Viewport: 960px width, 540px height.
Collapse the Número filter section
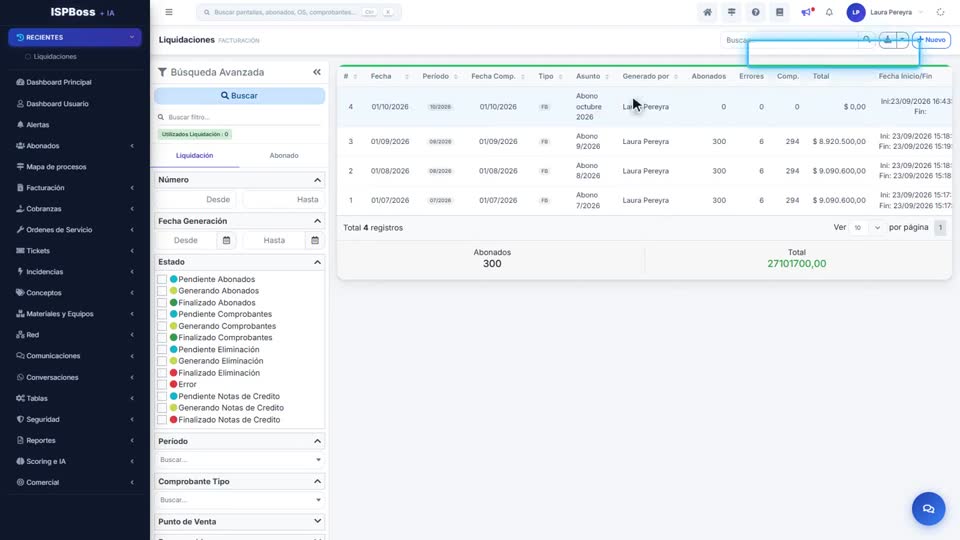click(x=317, y=180)
